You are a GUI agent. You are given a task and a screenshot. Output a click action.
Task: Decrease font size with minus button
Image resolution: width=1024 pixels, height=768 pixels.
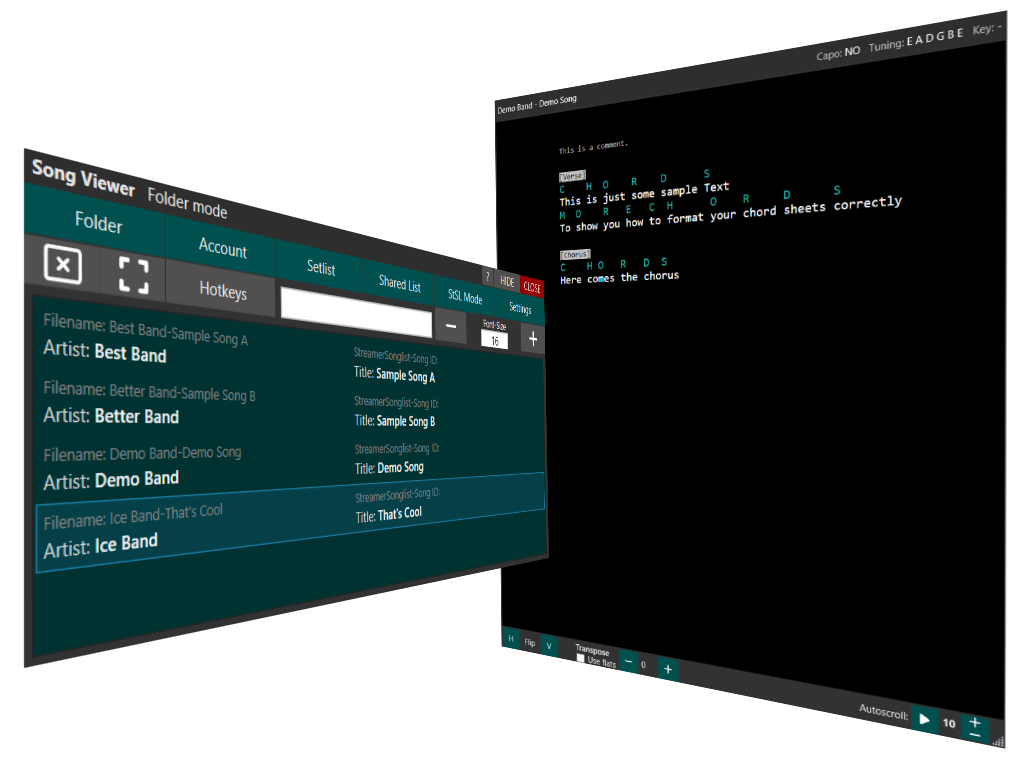(x=450, y=326)
